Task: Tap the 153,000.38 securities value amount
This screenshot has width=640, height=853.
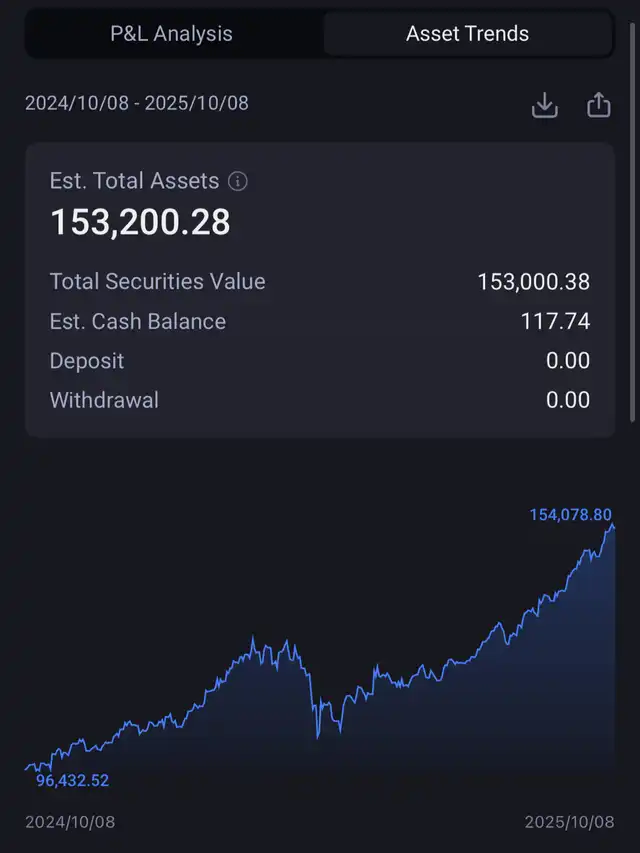Action: coord(533,282)
